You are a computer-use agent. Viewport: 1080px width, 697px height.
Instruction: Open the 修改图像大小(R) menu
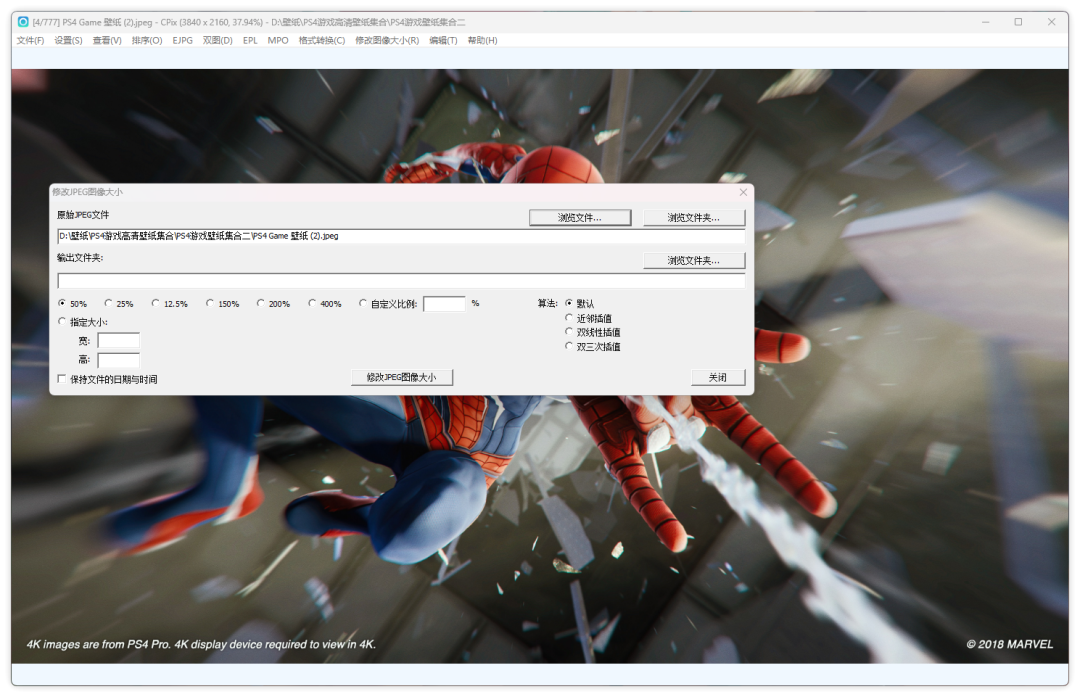pyautogui.click(x=387, y=41)
